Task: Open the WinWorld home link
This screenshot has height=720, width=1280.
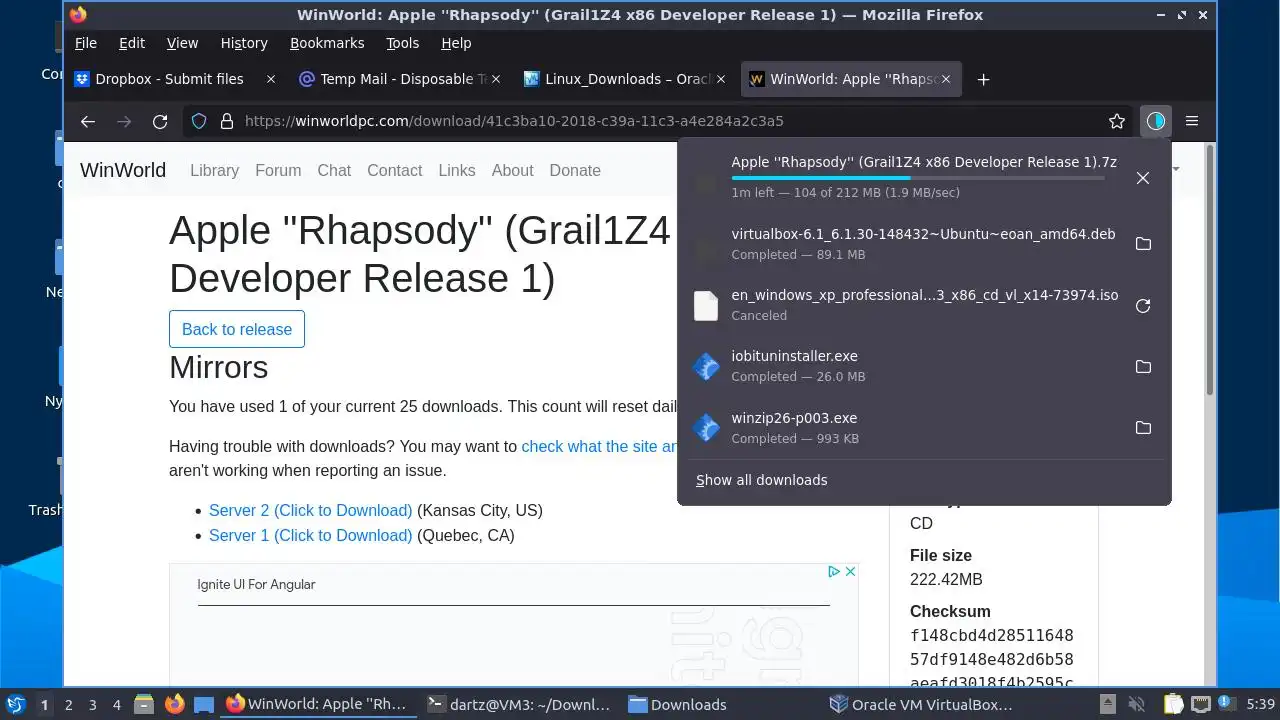Action: pos(123,170)
